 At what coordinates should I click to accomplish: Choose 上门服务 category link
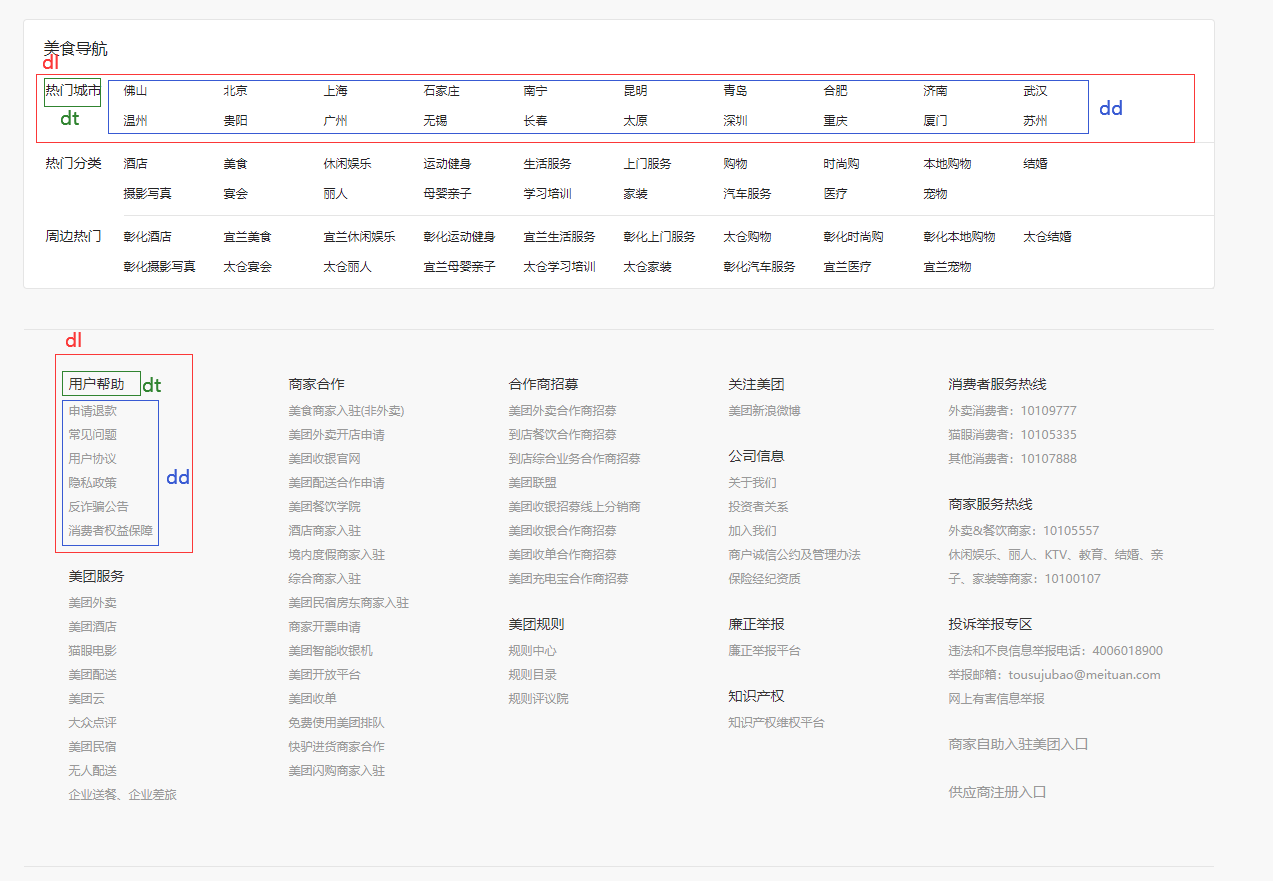pos(647,164)
